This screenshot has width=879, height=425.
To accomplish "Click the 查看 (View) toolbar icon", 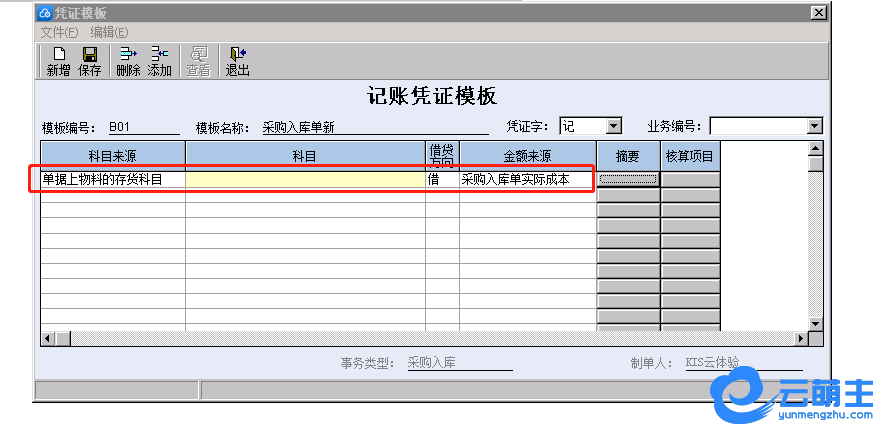I will (199, 61).
